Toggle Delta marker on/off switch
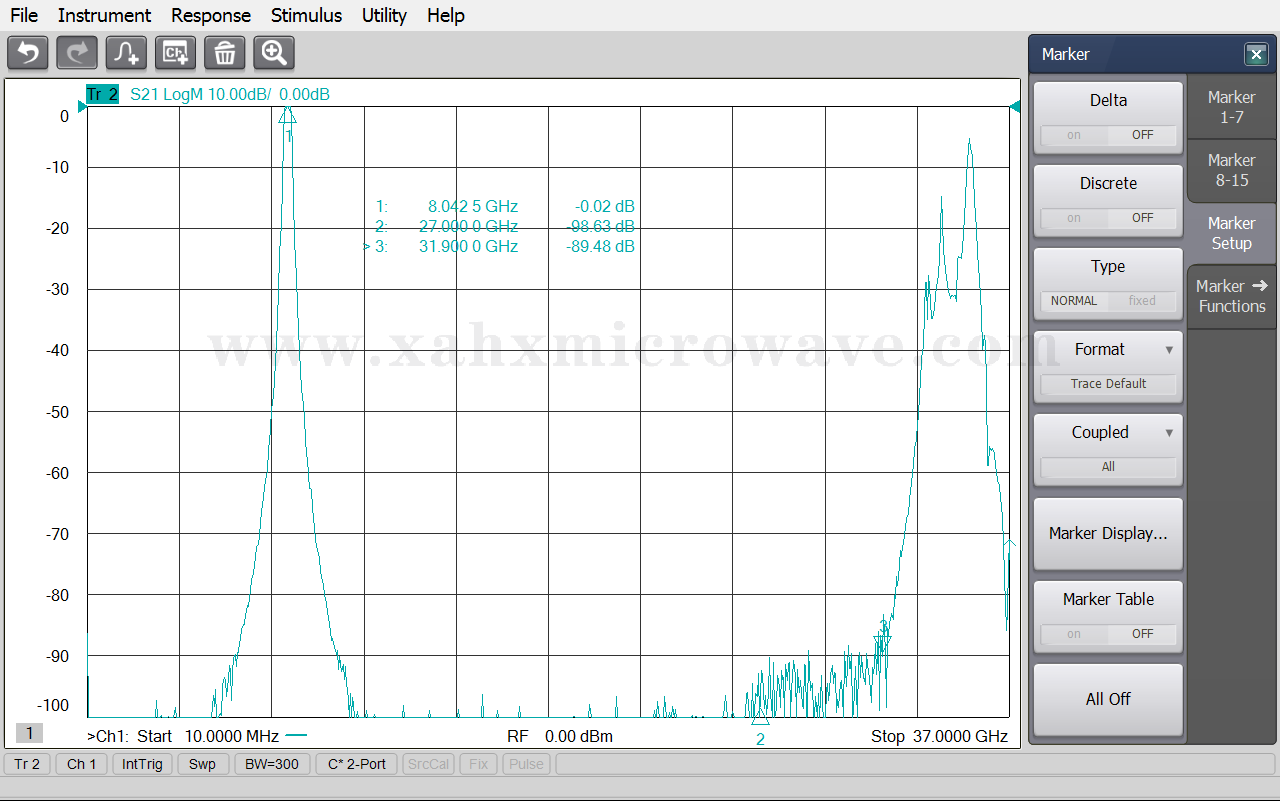The height and width of the screenshot is (801, 1280). (x=1108, y=135)
